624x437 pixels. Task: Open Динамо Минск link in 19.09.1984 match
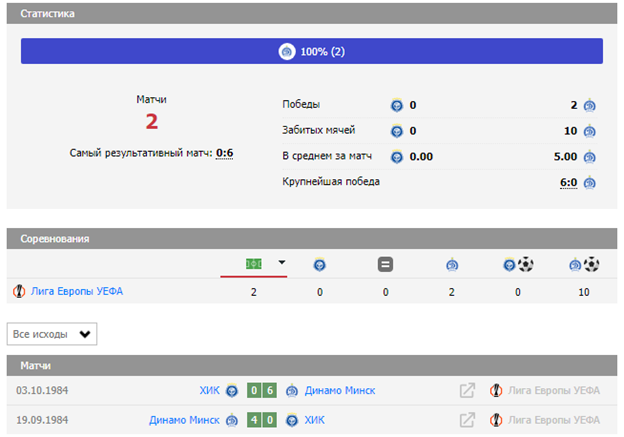(x=184, y=420)
